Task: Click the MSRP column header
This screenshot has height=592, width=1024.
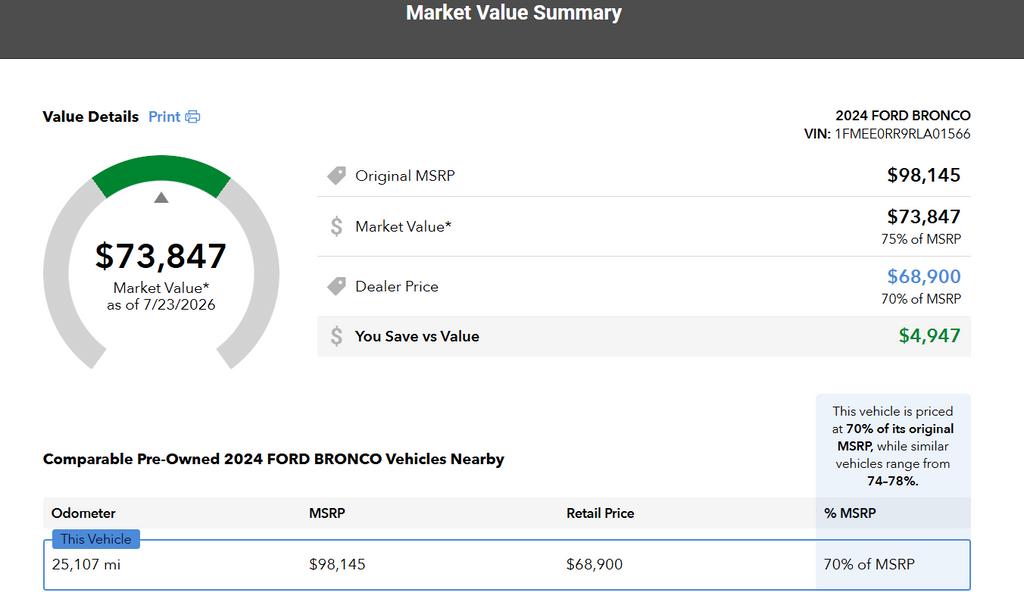Action: (327, 514)
